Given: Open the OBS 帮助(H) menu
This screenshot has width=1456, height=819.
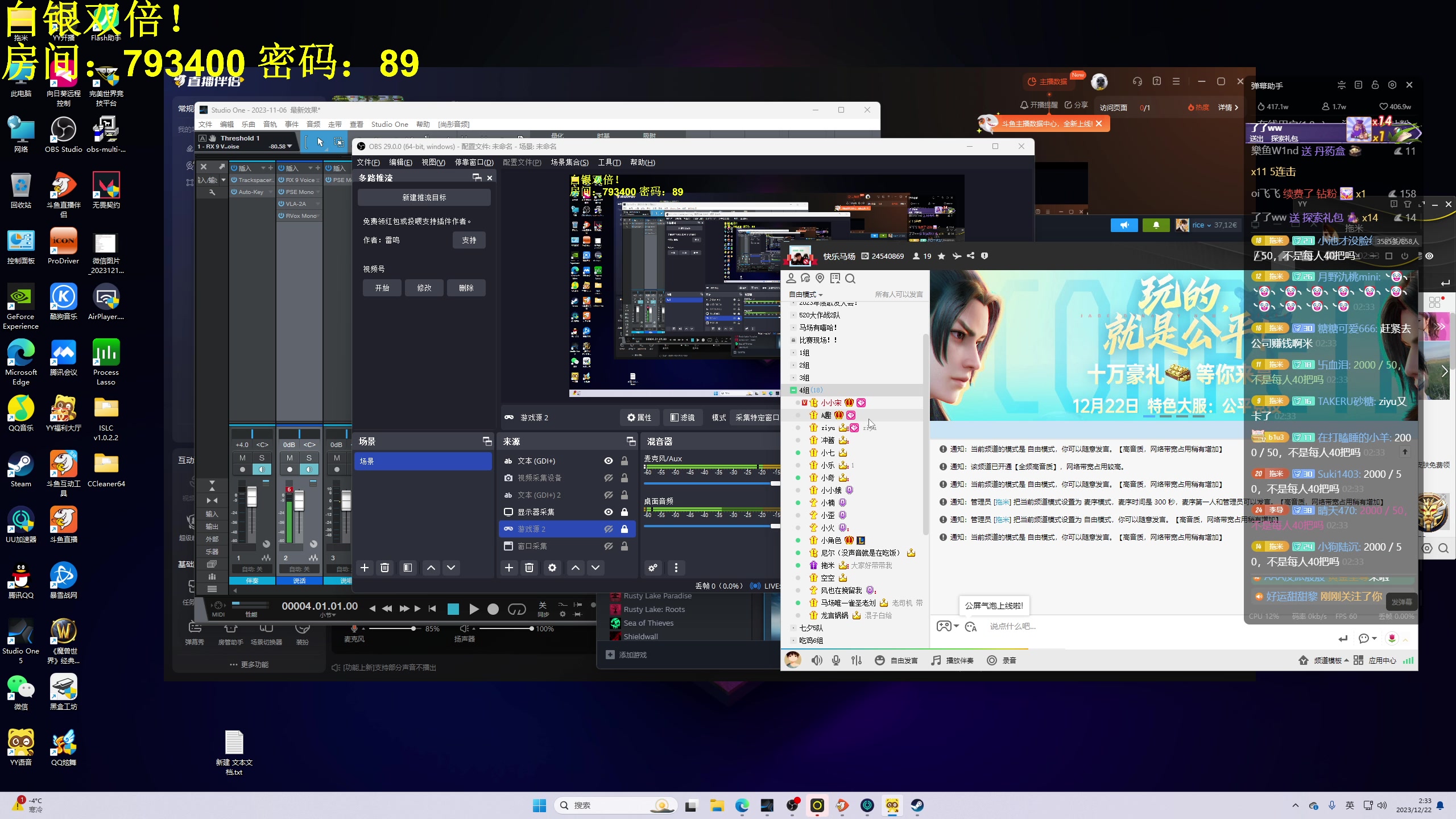Looking at the screenshot, I should (643, 163).
